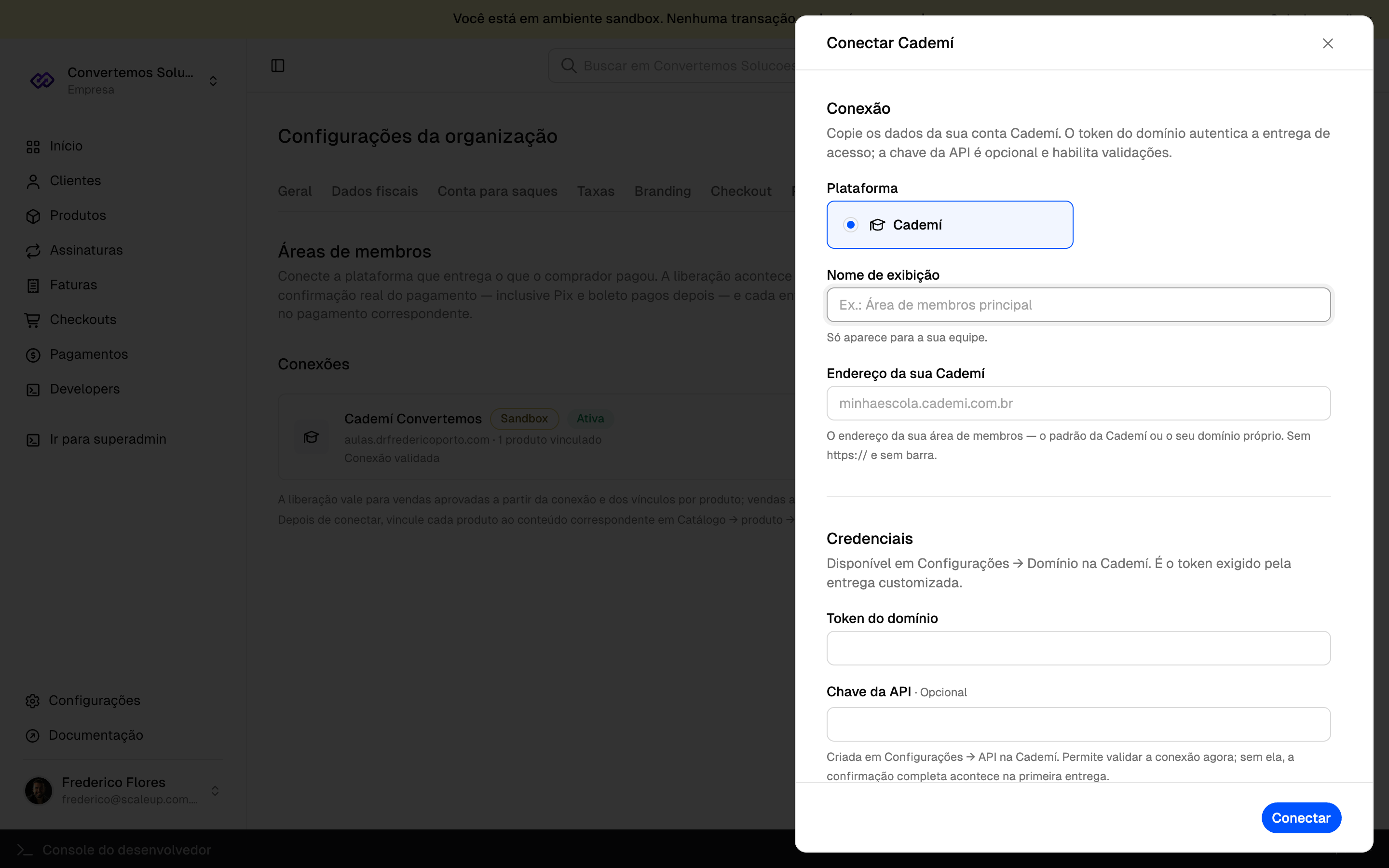The image size is (1389, 868).
Task: Switch to the Geral tab
Action: (x=295, y=191)
